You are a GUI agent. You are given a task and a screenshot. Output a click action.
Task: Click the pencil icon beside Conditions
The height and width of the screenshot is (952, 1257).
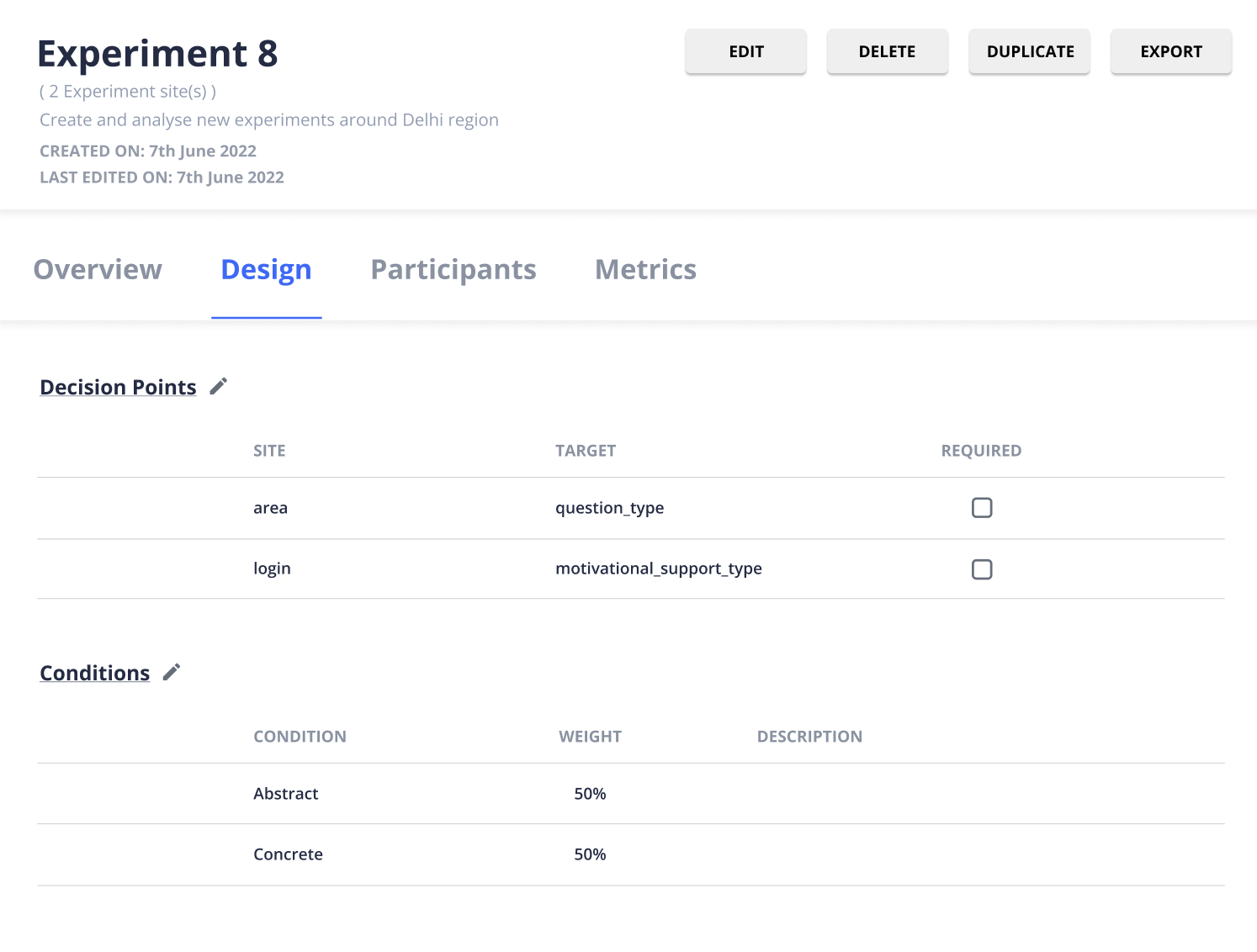tap(172, 672)
